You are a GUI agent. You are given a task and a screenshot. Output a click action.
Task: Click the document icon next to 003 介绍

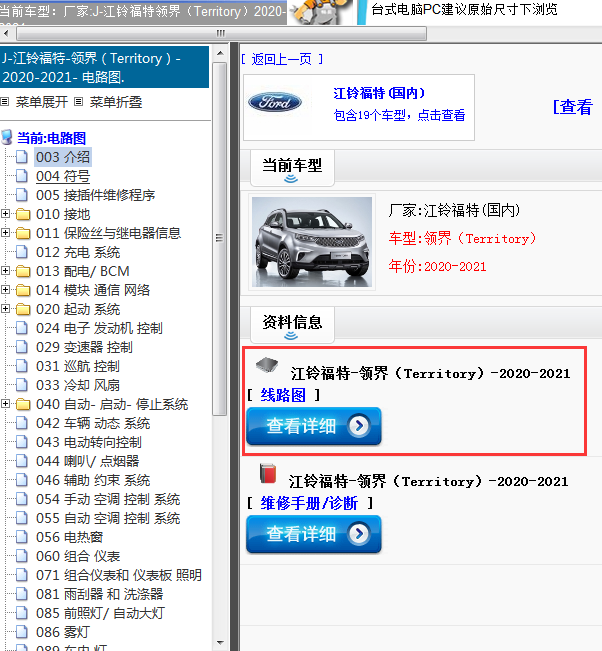point(22,157)
